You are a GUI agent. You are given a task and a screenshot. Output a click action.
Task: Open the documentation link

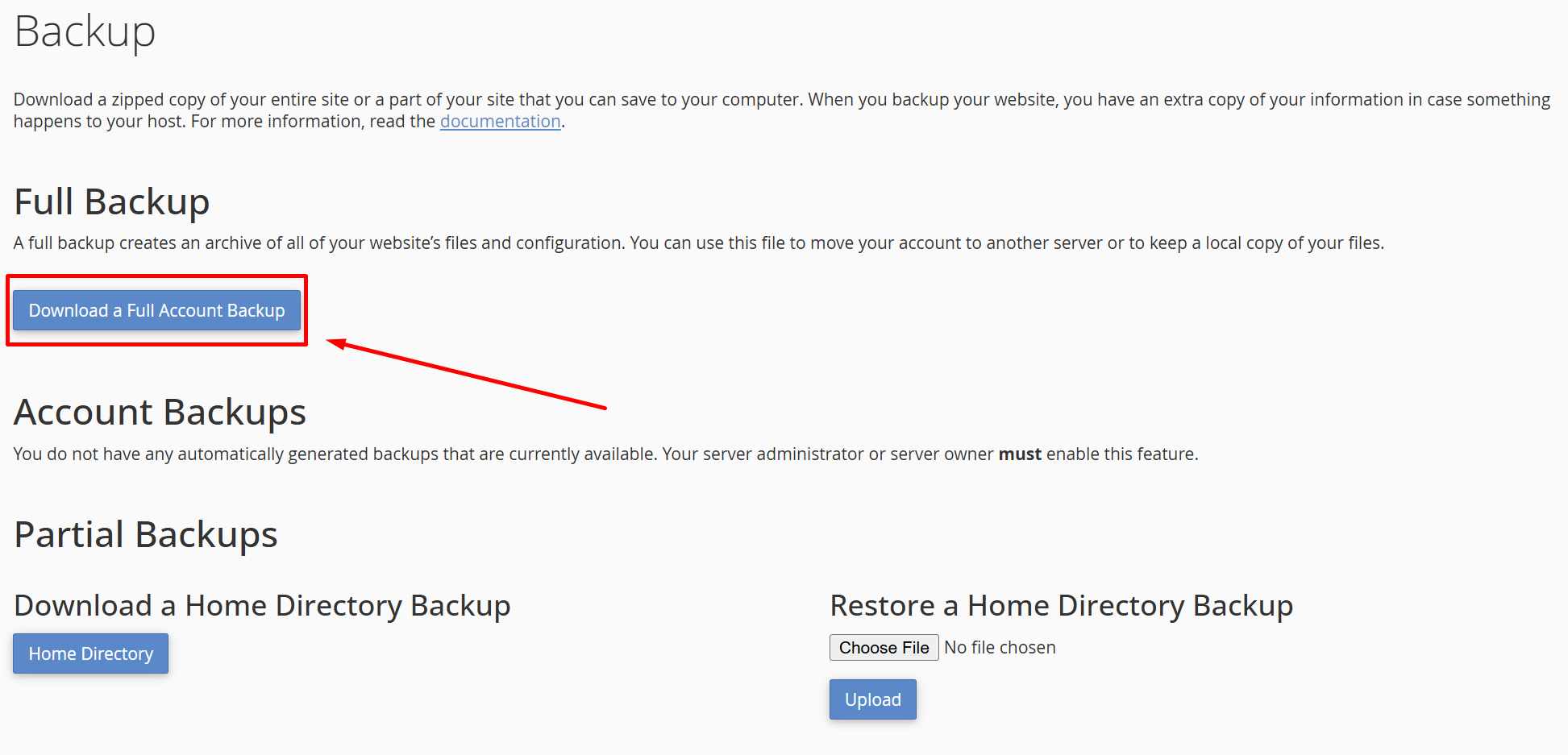pyautogui.click(x=500, y=122)
